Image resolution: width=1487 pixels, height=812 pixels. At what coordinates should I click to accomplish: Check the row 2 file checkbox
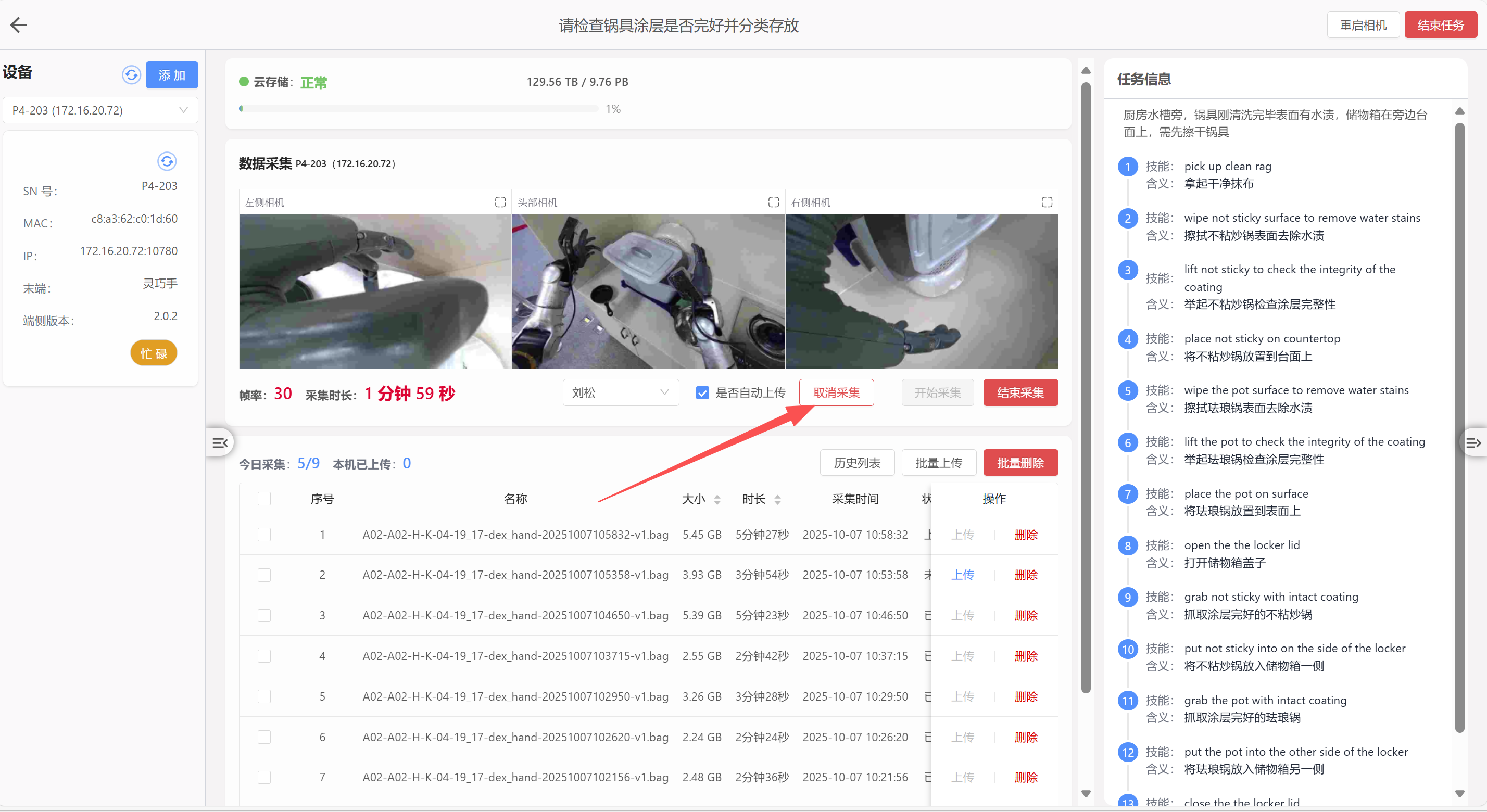[x=264, y=575]
